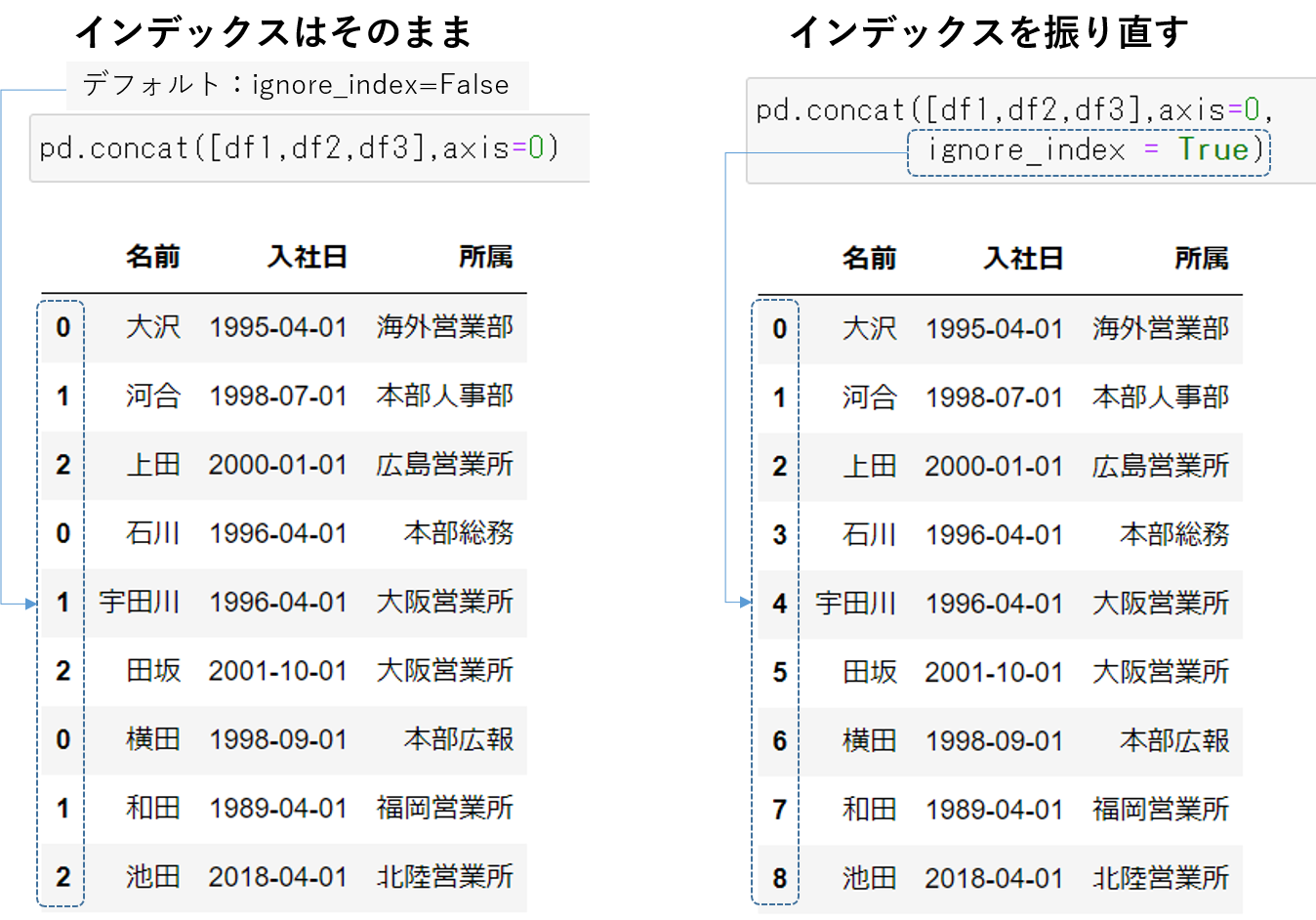1316x920 pixels.
Task: Select 海外営業部 cell in right table
Action: [1160, 329]
